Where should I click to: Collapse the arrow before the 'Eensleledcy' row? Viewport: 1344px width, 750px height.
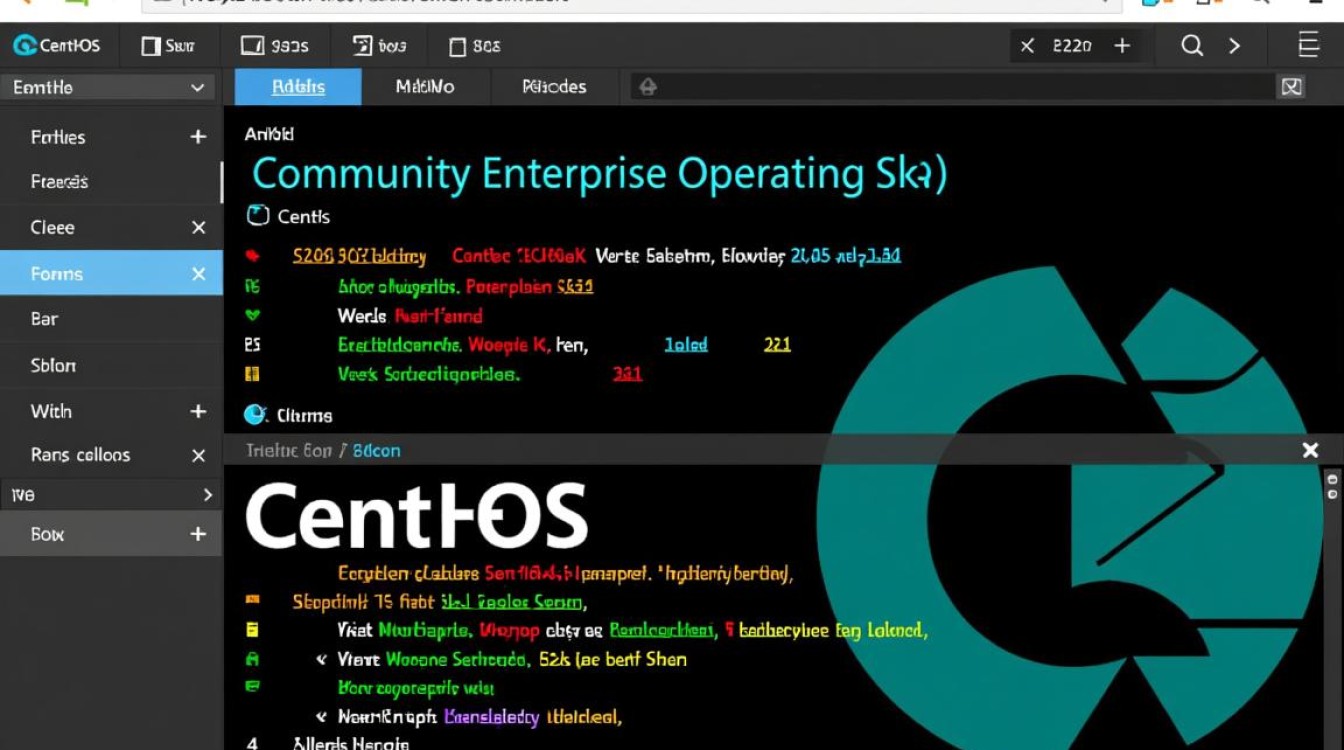coord(321,717)
